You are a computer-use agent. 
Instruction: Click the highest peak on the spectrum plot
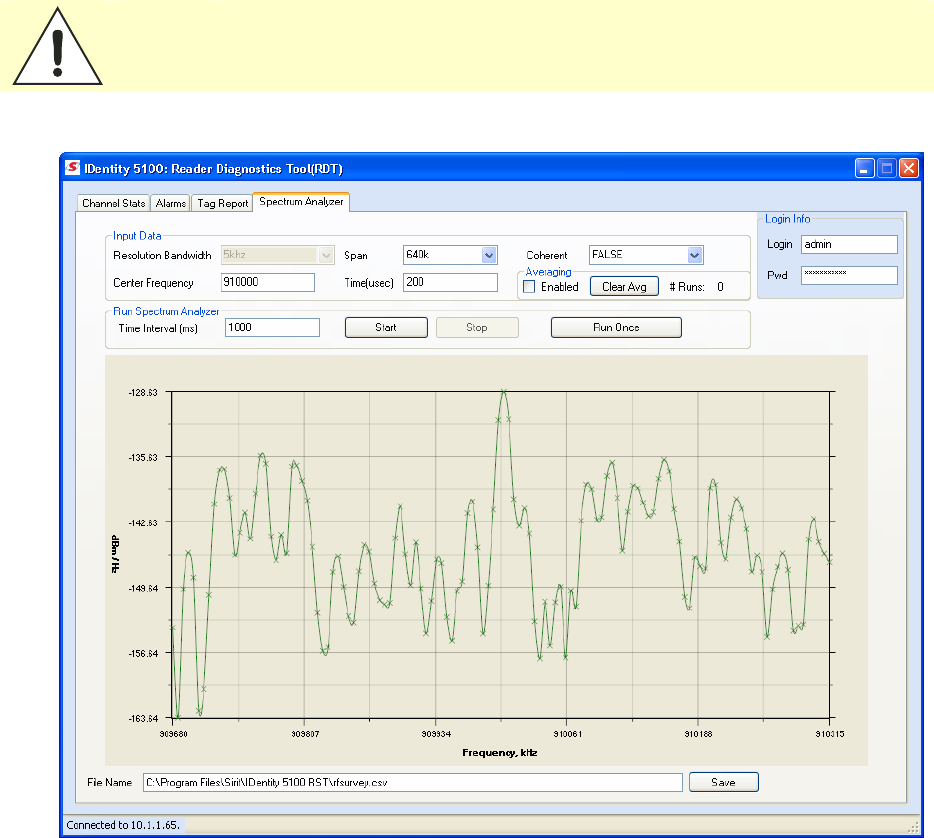(504, 392)
